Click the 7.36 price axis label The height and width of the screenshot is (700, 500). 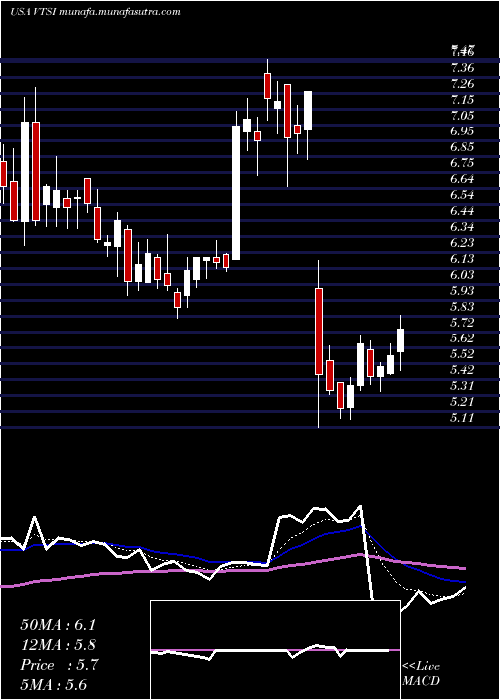462,68
